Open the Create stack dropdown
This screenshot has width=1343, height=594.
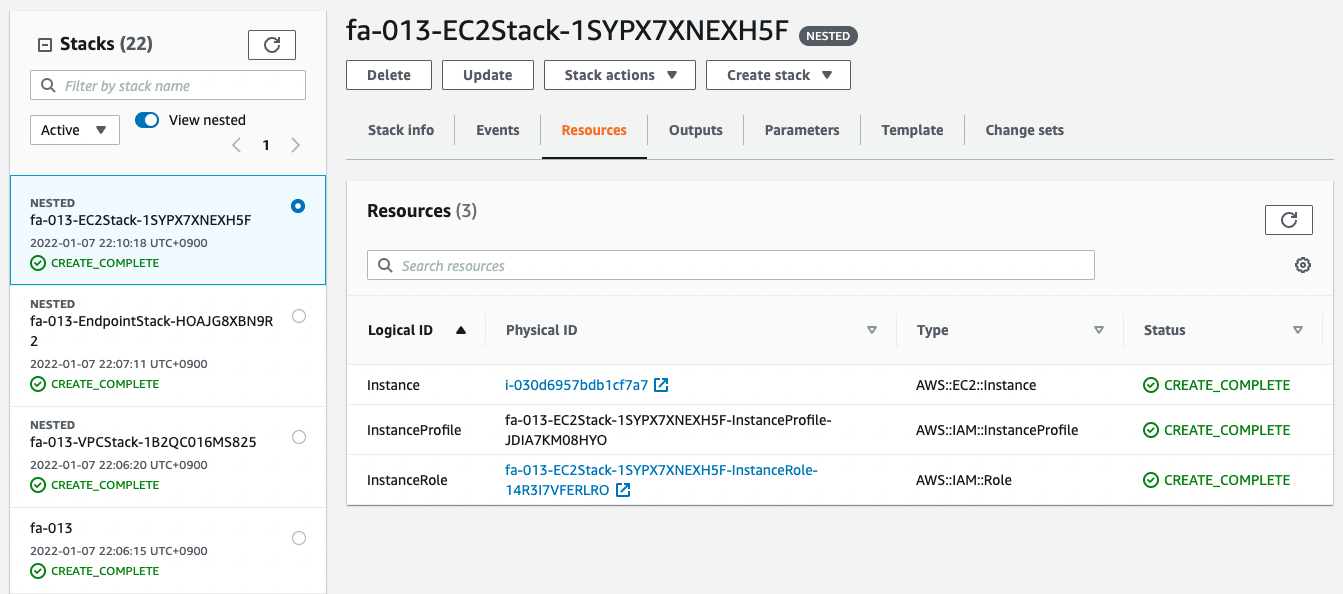click(x=778, y=75)
